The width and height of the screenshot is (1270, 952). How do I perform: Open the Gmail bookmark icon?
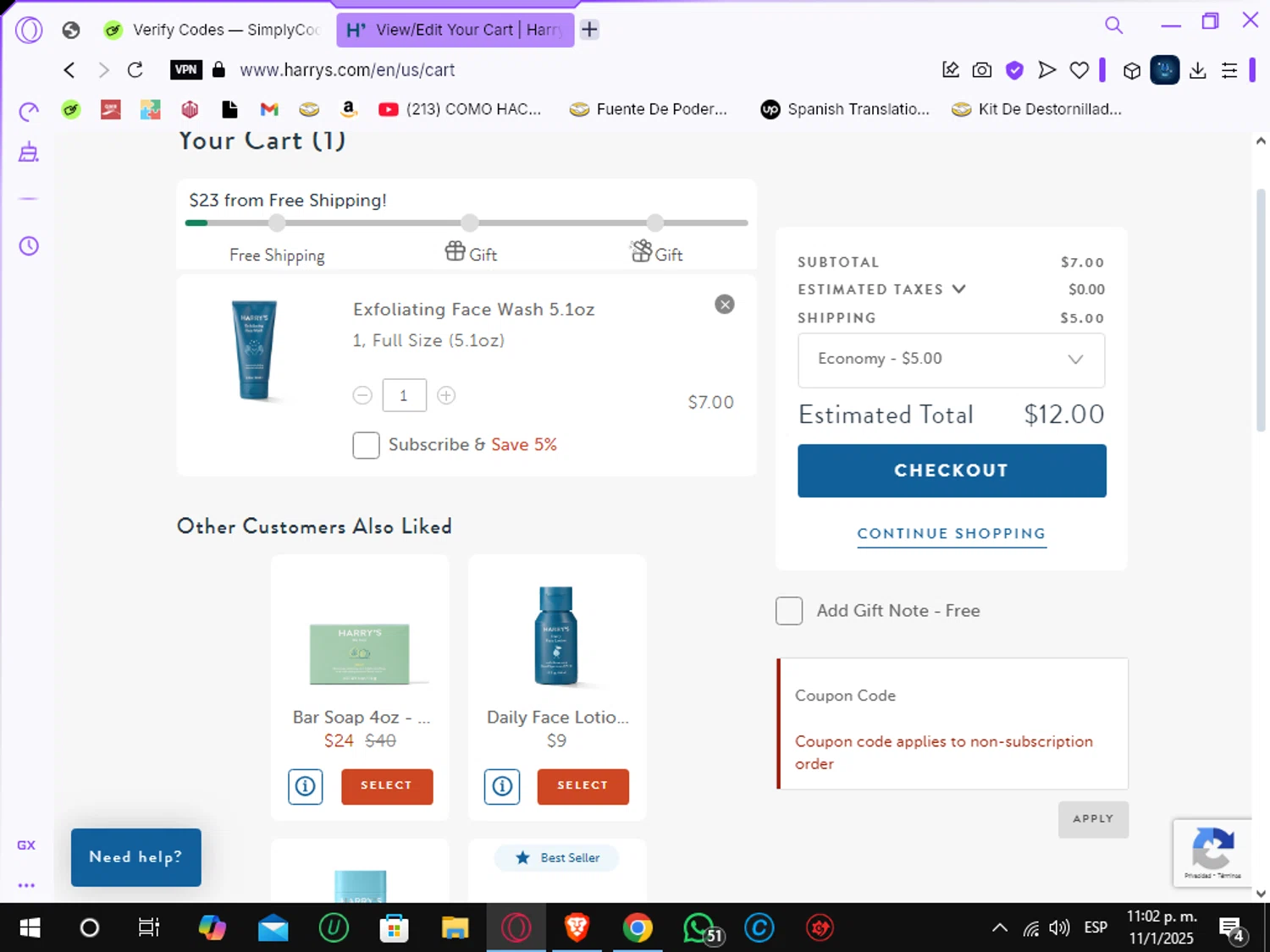(269, 109)
